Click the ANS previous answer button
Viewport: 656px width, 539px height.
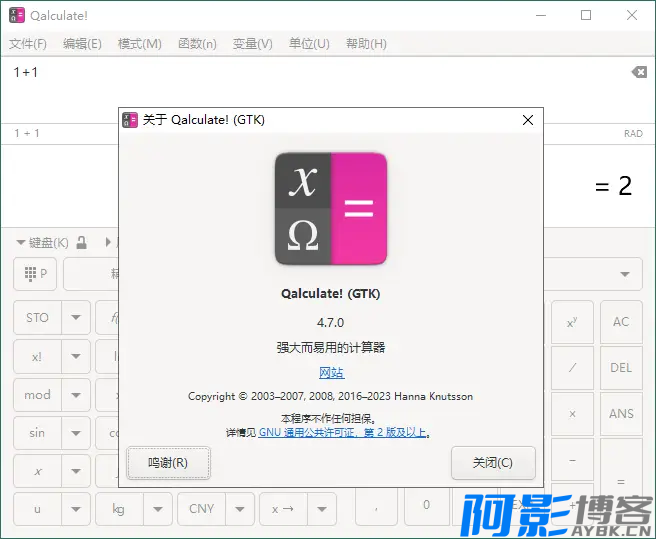(621, 414)
